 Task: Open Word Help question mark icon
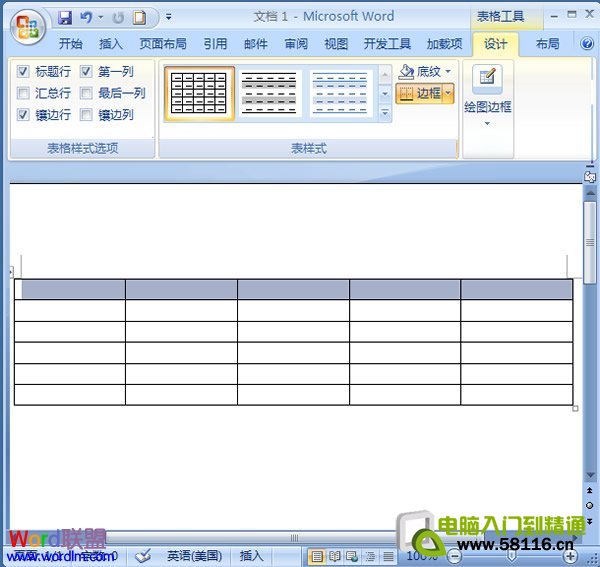[x=588, y=44]
